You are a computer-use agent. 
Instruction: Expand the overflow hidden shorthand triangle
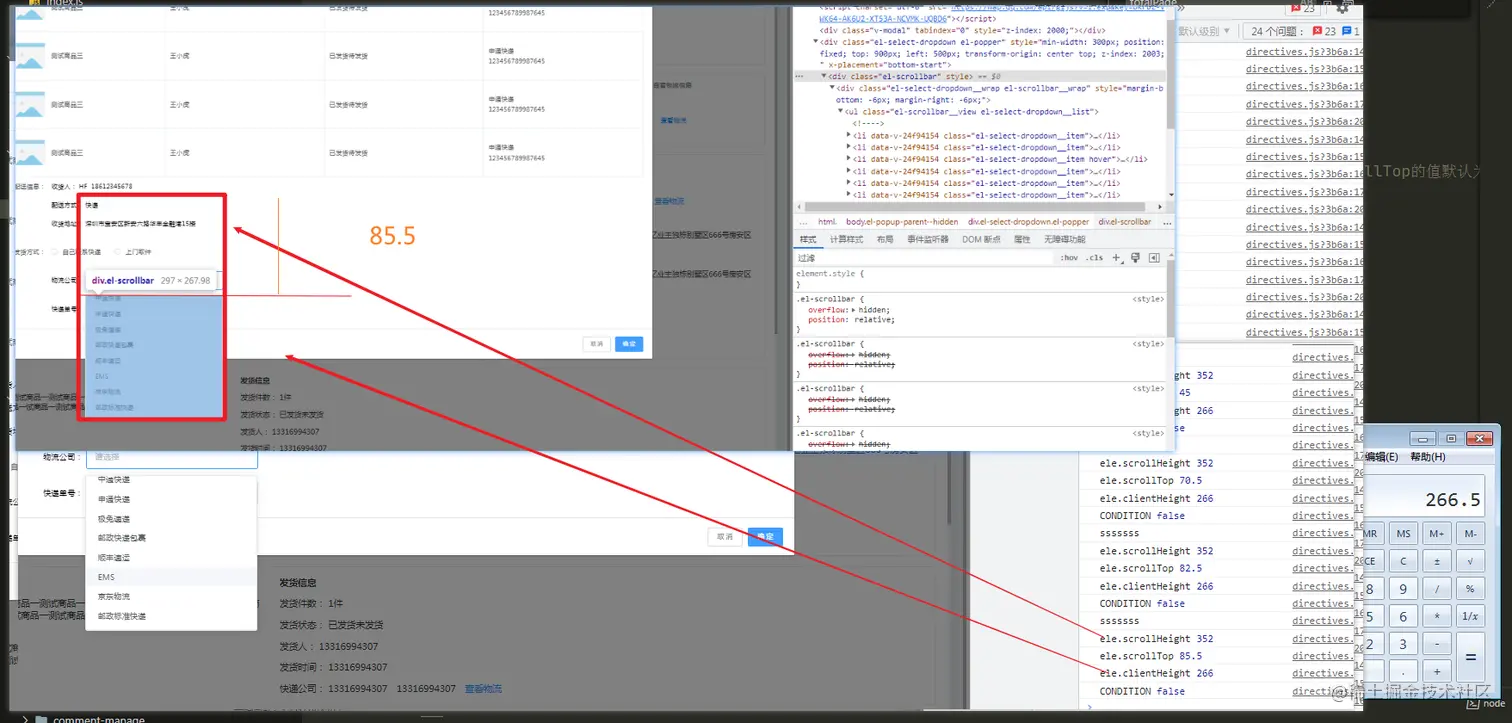(x=852, y=310)
